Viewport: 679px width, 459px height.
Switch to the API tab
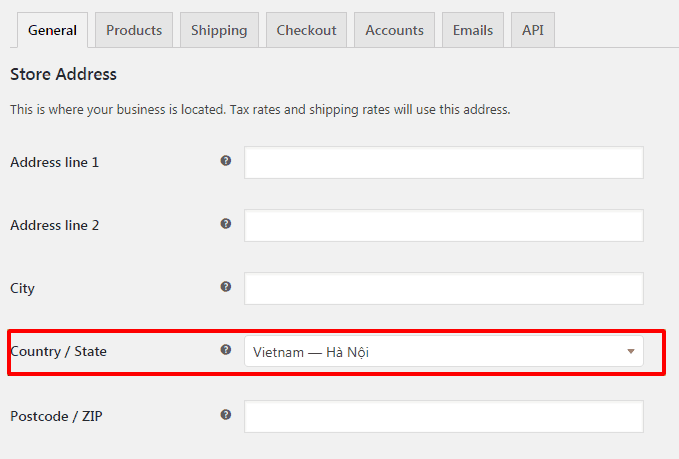click(x=533, y=30)
